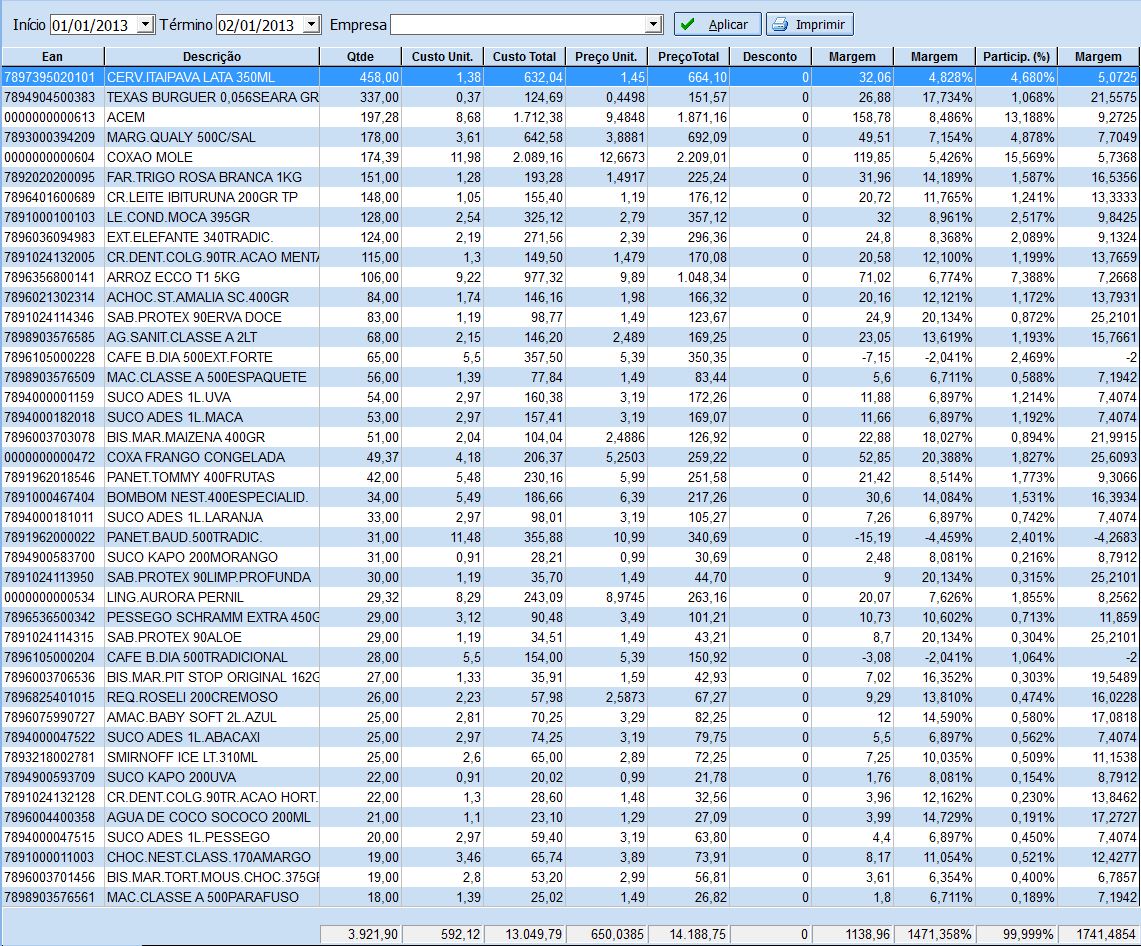Select ACHOC.ST.AMALIA SC.400GR row

point(570,297)
